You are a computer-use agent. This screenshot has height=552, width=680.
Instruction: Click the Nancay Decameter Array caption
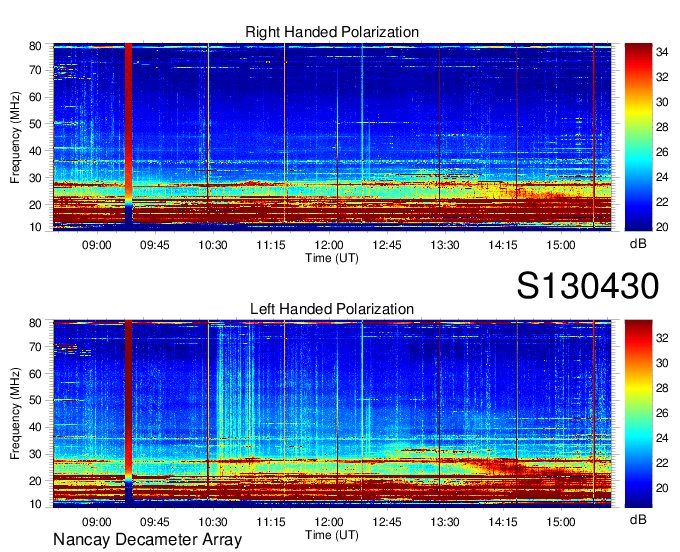tap(147, 539)
